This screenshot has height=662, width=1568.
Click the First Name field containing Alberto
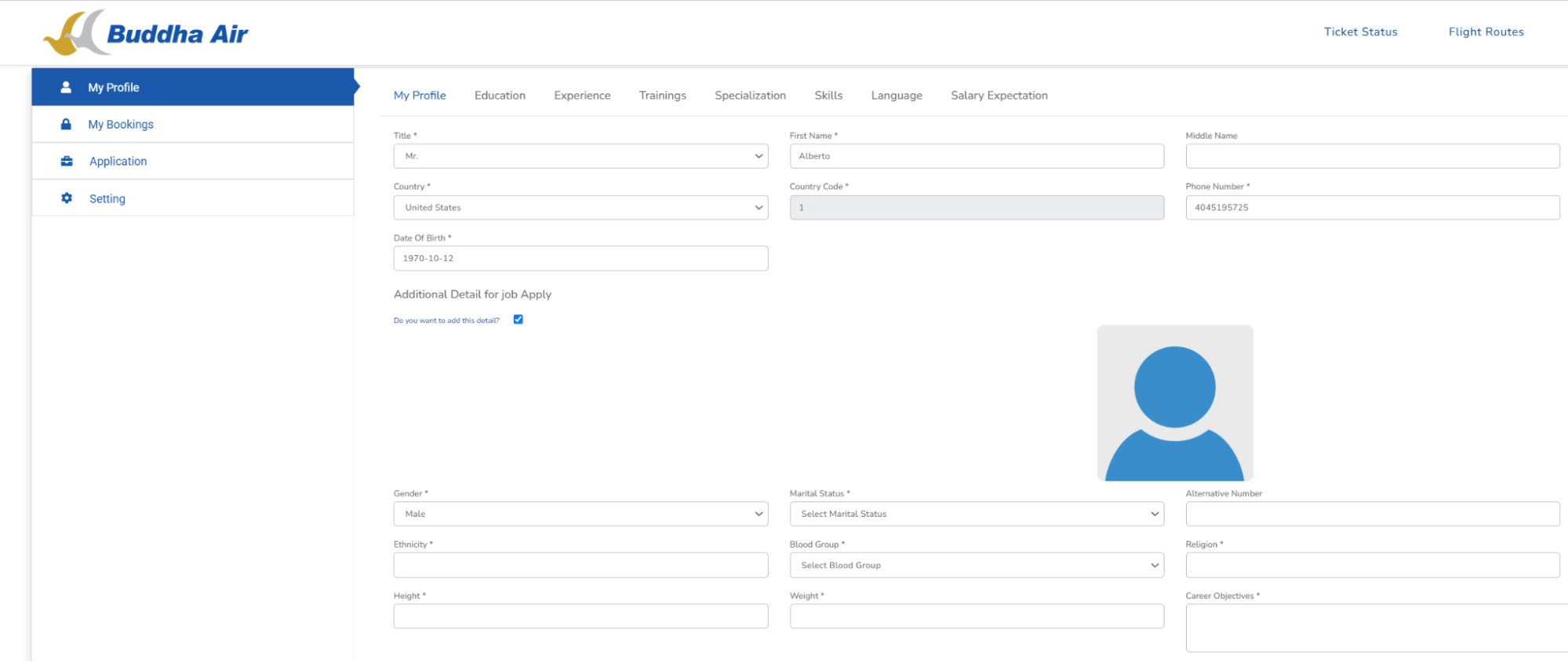coord(977,156)
